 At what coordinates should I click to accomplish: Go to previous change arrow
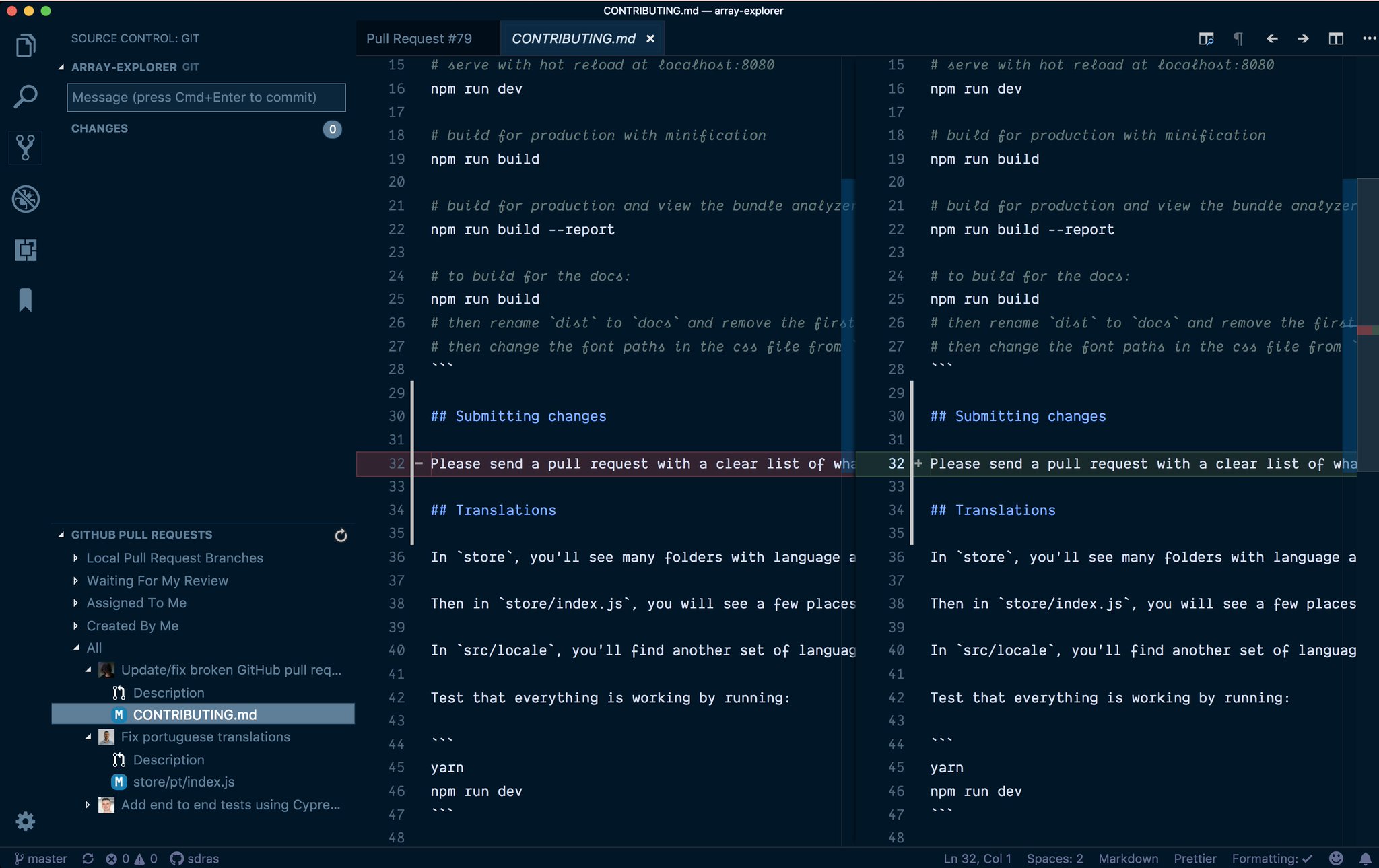(x=1272, y=39)
